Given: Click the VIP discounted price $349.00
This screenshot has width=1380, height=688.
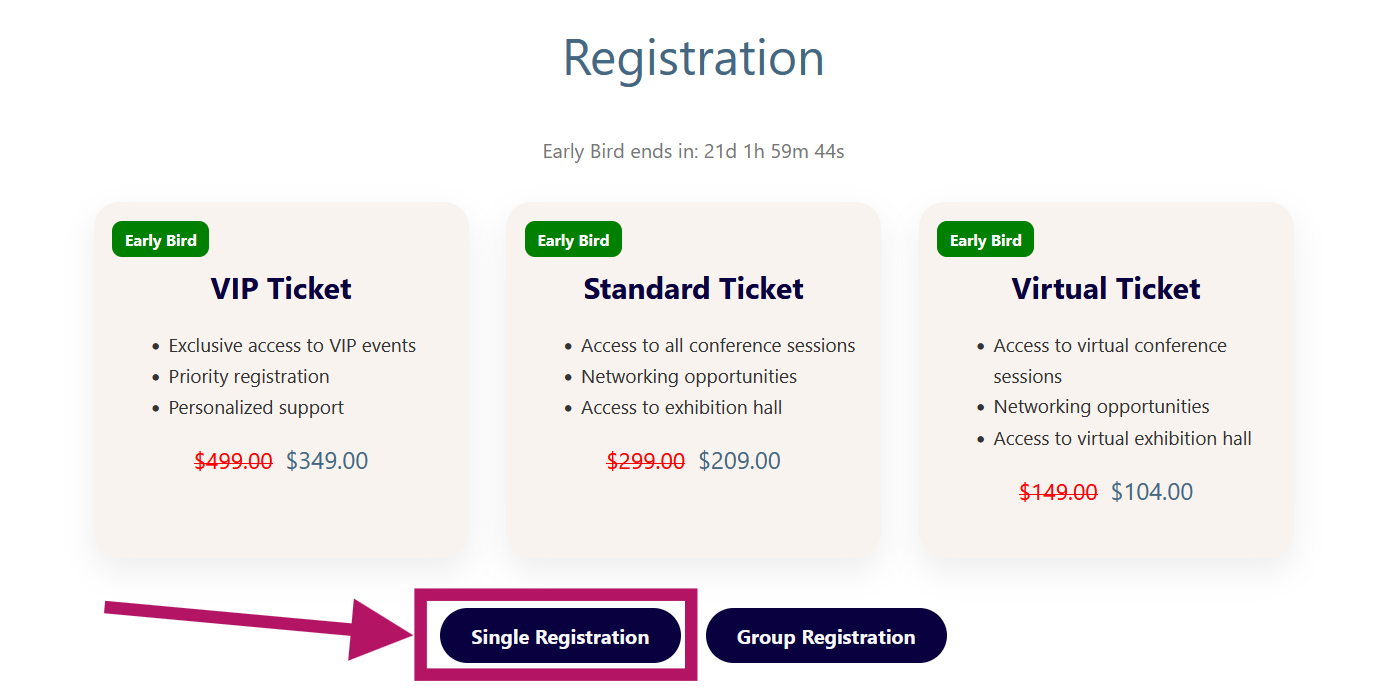Looking at the screenshot, I should [327, 461].
